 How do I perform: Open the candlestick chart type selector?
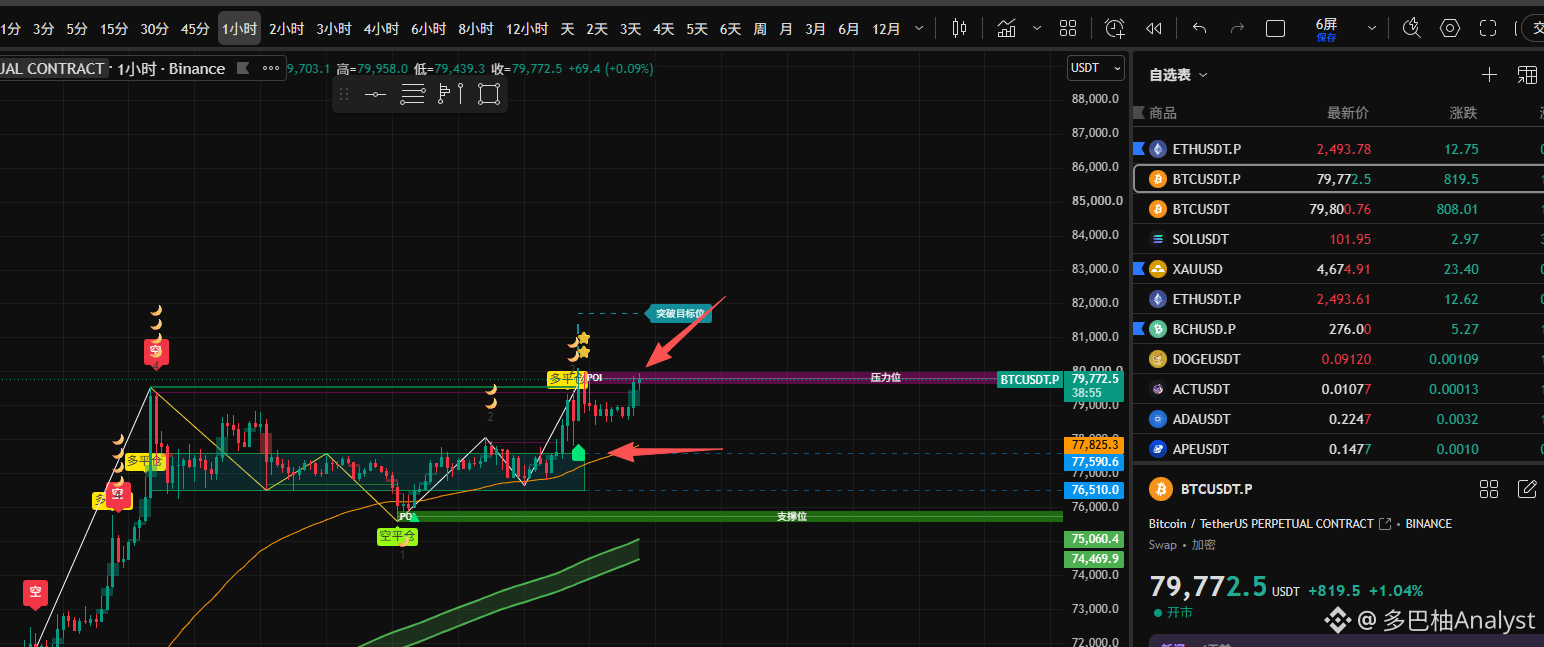(960, 29)
